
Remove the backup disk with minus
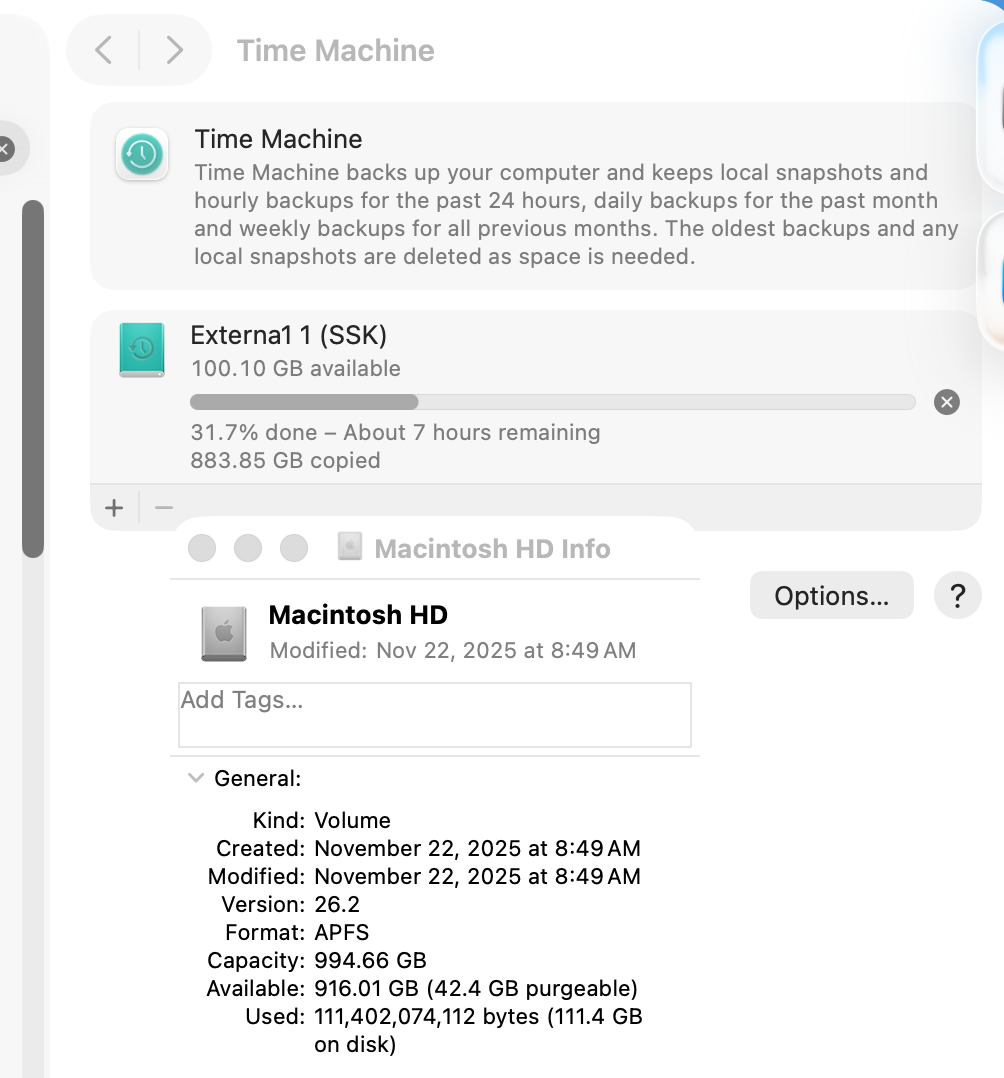pos(164,508)
